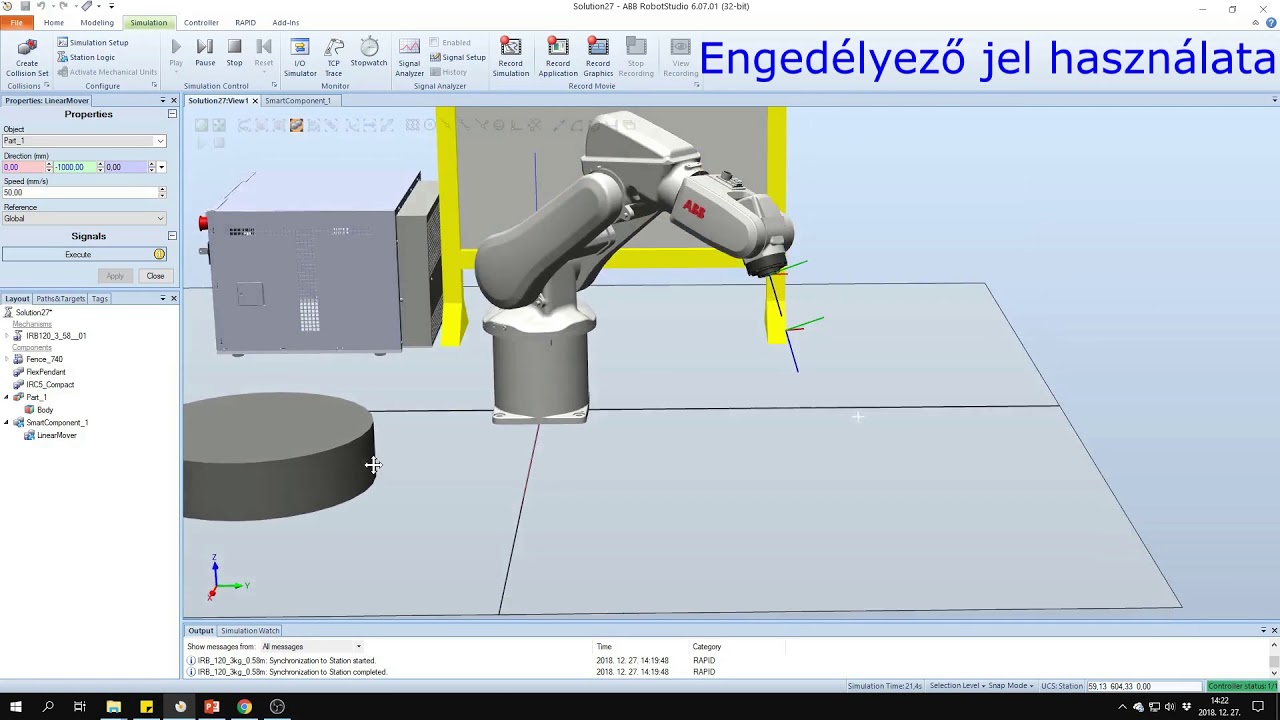The height and width of the screenshot is (720, 1280).
Task: Open Simulation Setup in Configure group
Action: (93, 43)
